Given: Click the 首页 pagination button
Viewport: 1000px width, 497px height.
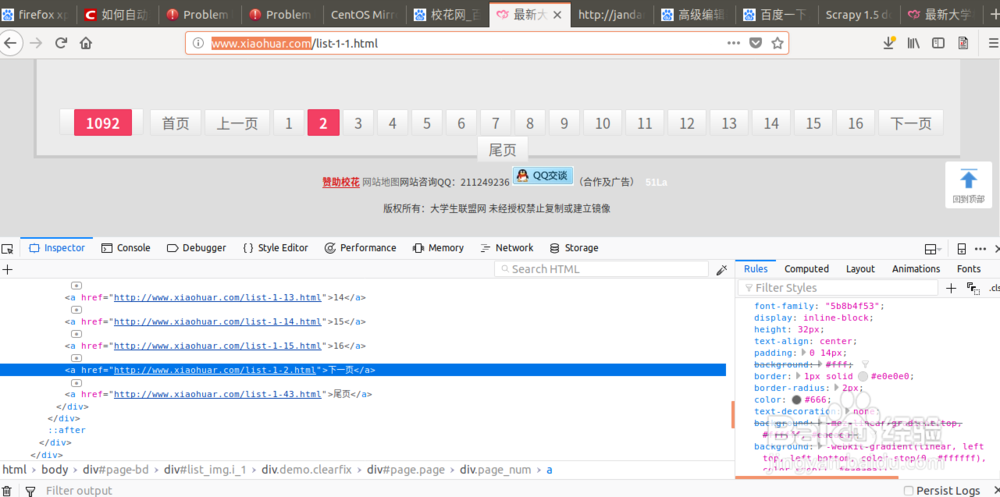Looking at the screenshot, I should point(175,123).
